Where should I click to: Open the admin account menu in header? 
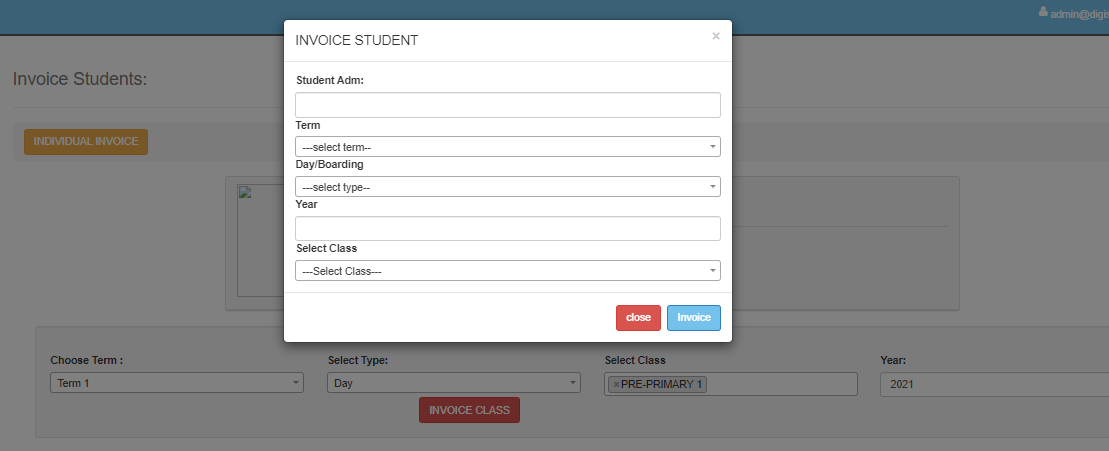click(1078, 13)
